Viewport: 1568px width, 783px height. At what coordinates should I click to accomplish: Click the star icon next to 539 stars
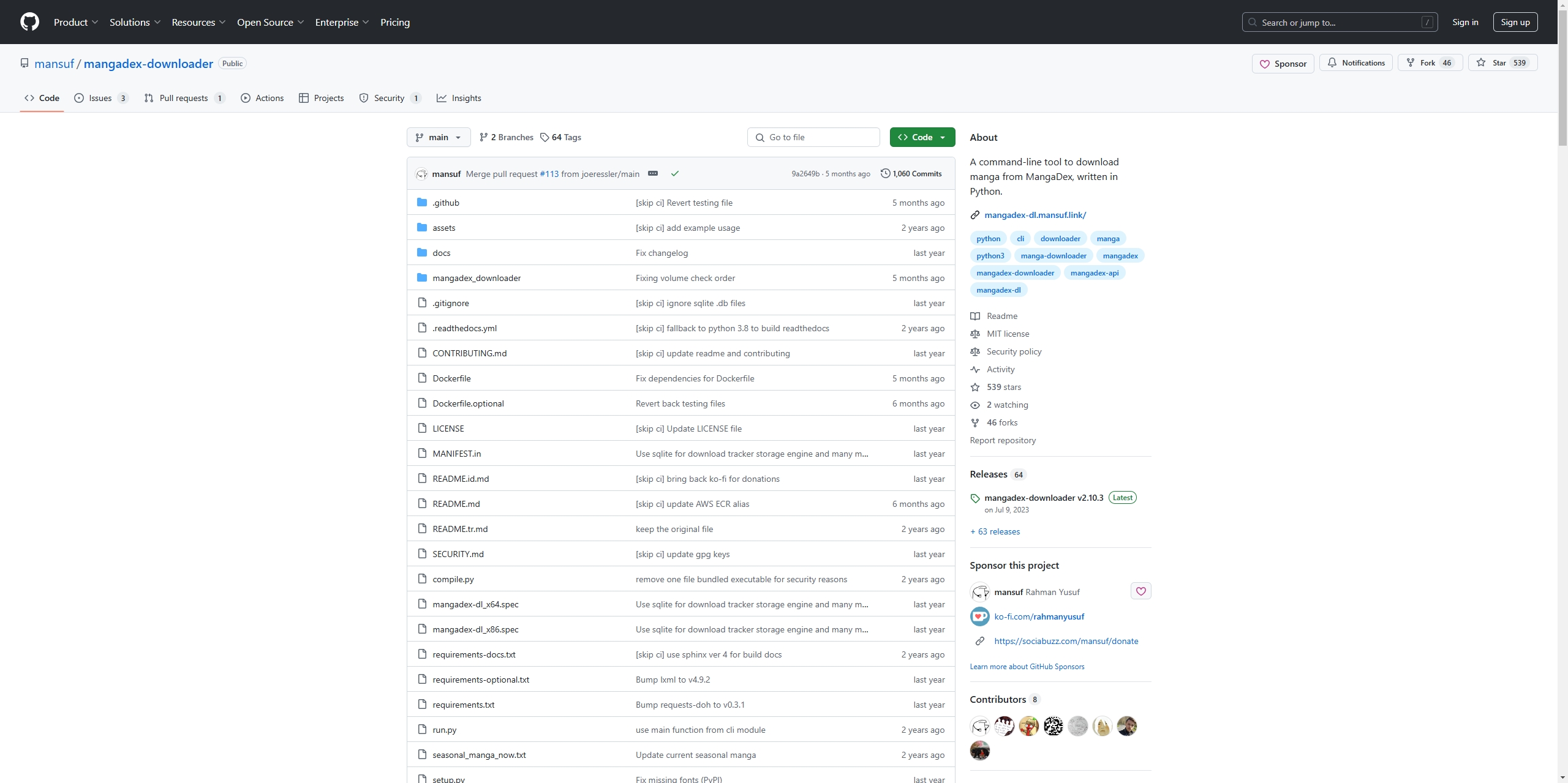[x=975, y=387]
